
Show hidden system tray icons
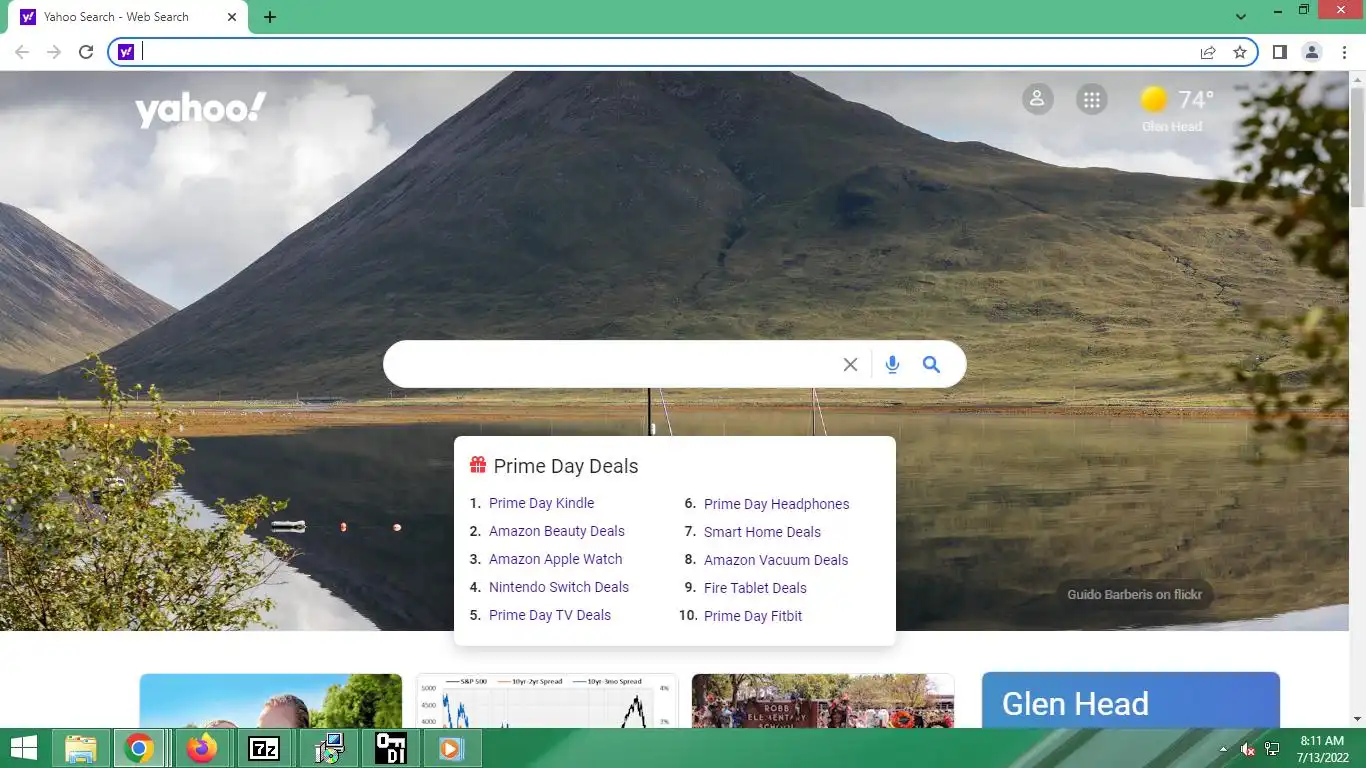pyautogui.click(x=1223, y=749)
